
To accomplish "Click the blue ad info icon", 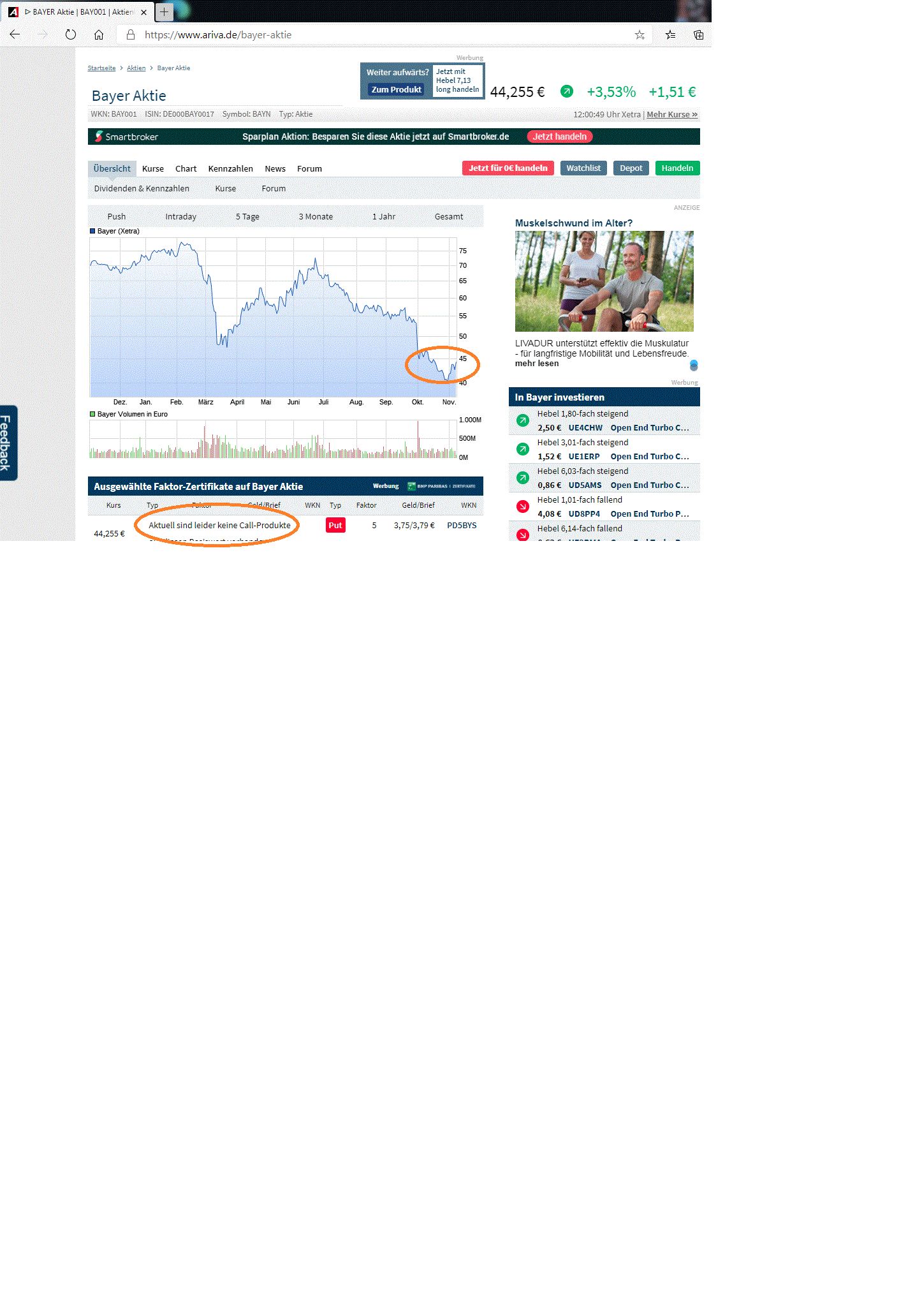I will [694, 365].
